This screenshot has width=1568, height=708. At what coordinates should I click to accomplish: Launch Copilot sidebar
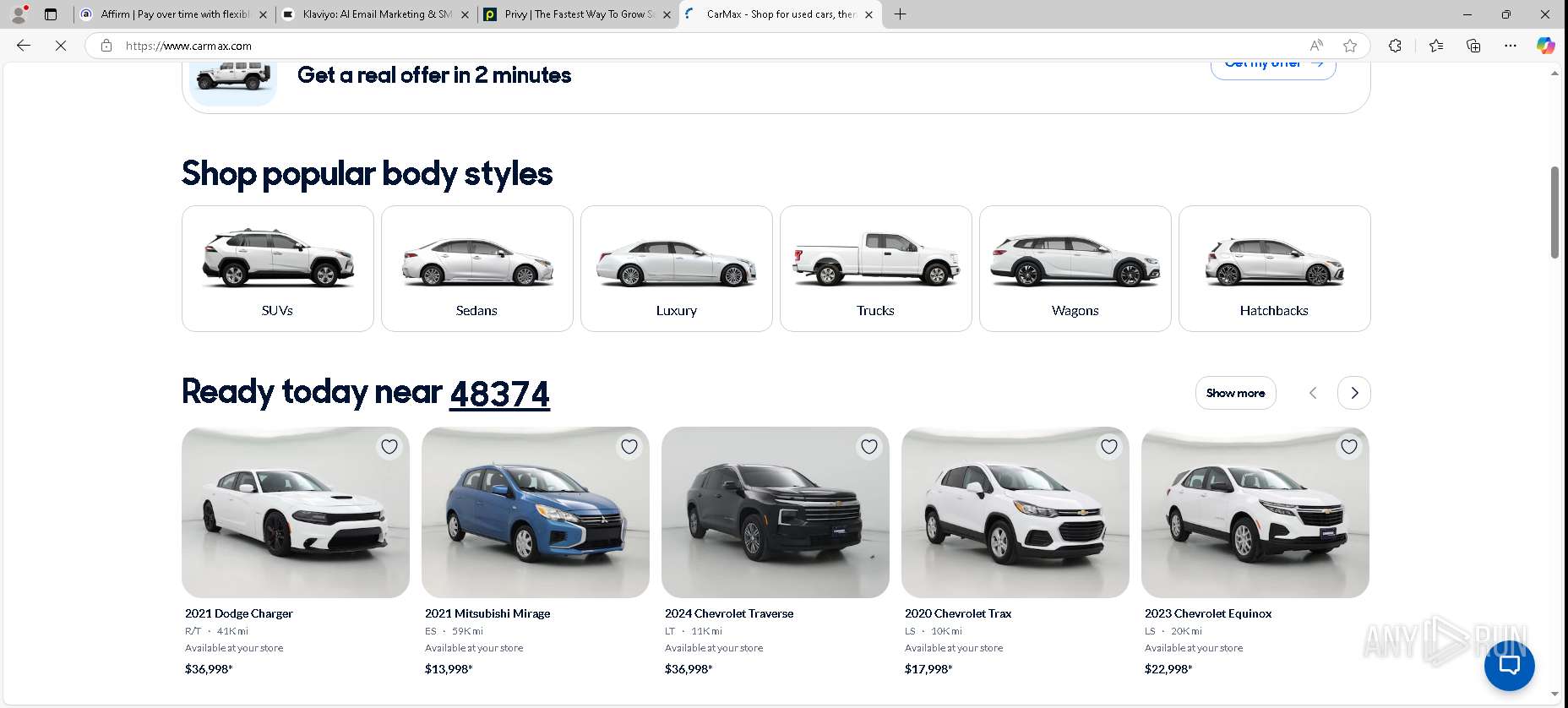coord(1545,46)
